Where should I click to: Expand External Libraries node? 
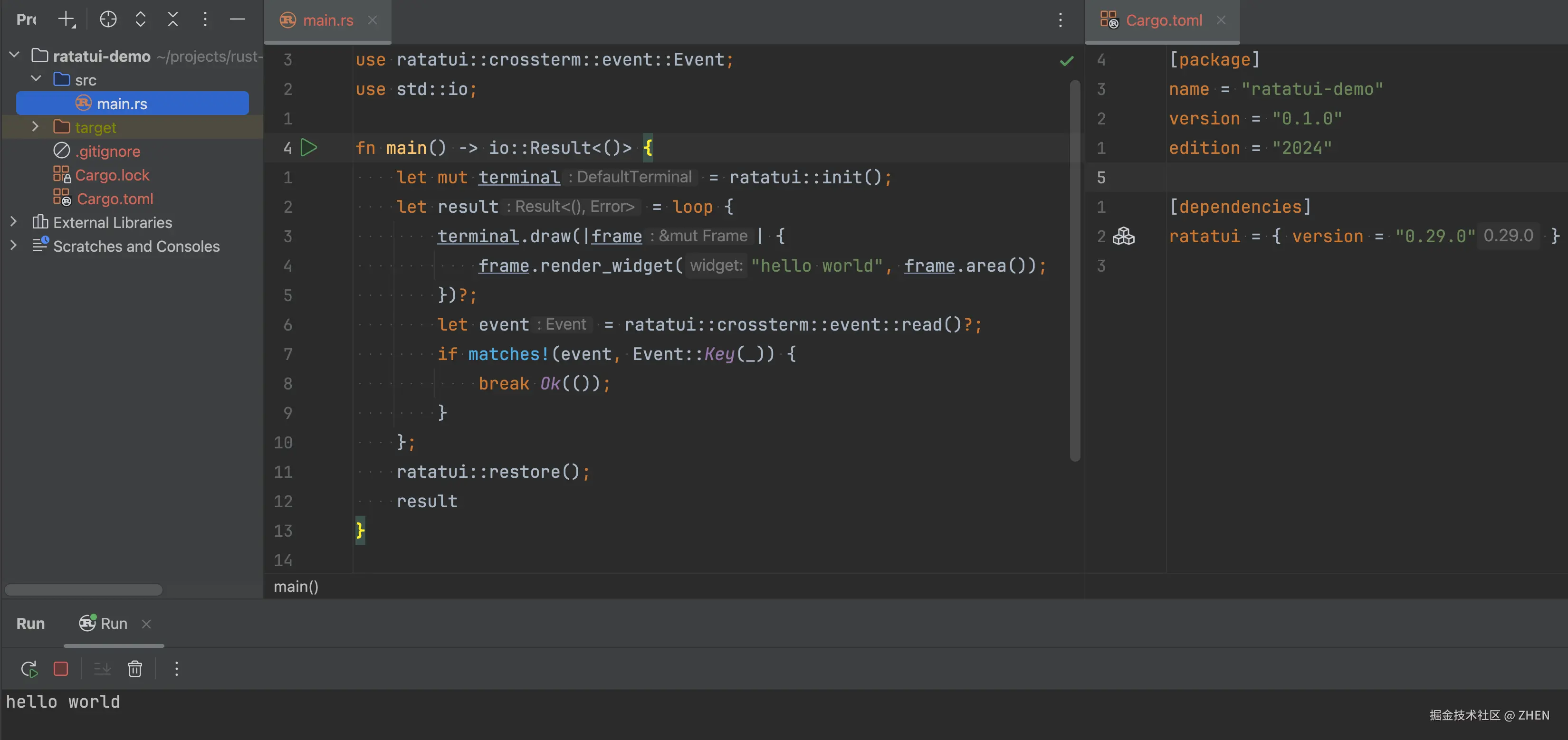pyautogui.click(x=14, y=222)
